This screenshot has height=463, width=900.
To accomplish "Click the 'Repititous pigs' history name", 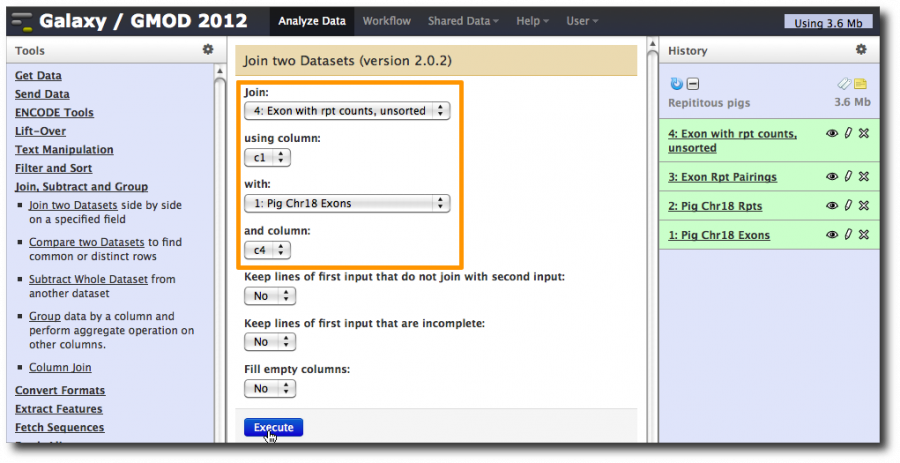I will tap(709, 103).
